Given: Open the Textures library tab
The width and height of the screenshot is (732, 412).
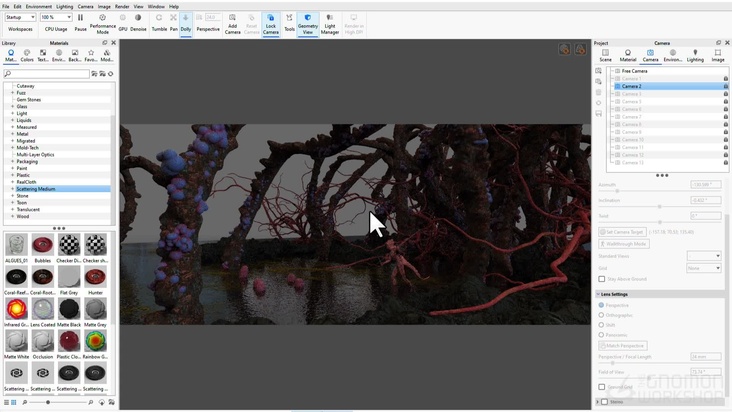Looking at the screenshot, I should pos(42,56).
